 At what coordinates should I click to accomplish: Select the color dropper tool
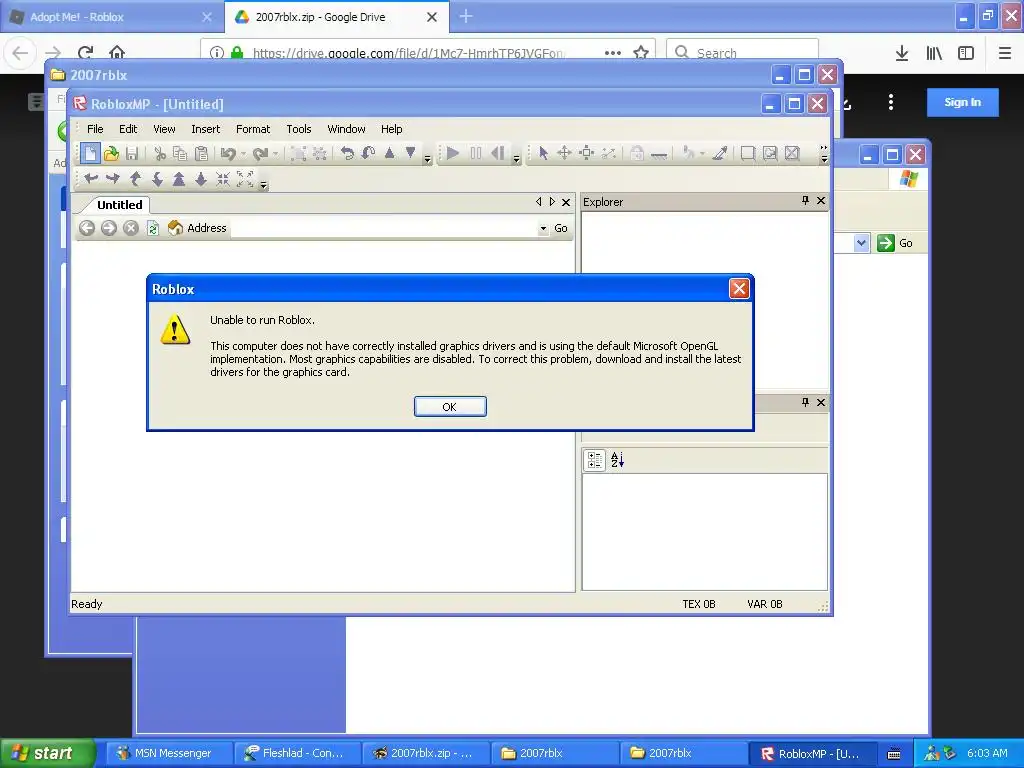pos(720,153)
